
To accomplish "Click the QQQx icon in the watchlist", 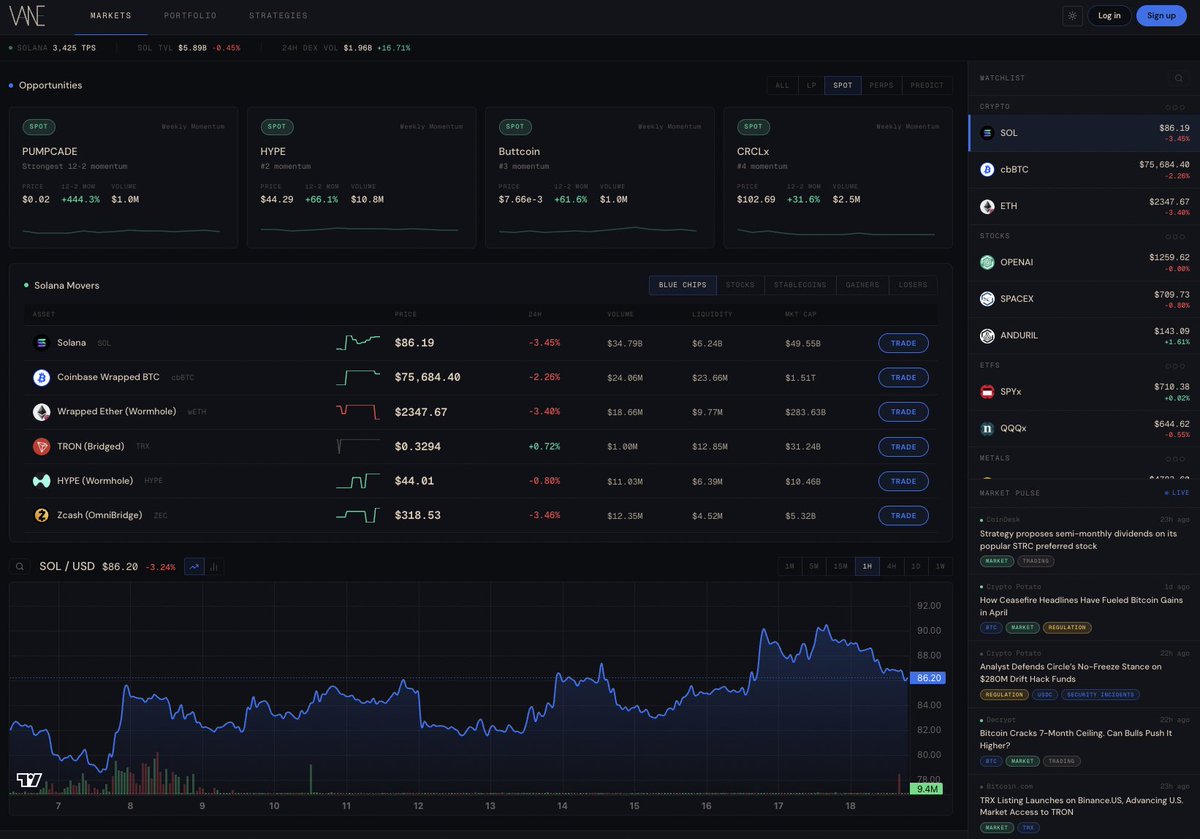I will (987, 429).
